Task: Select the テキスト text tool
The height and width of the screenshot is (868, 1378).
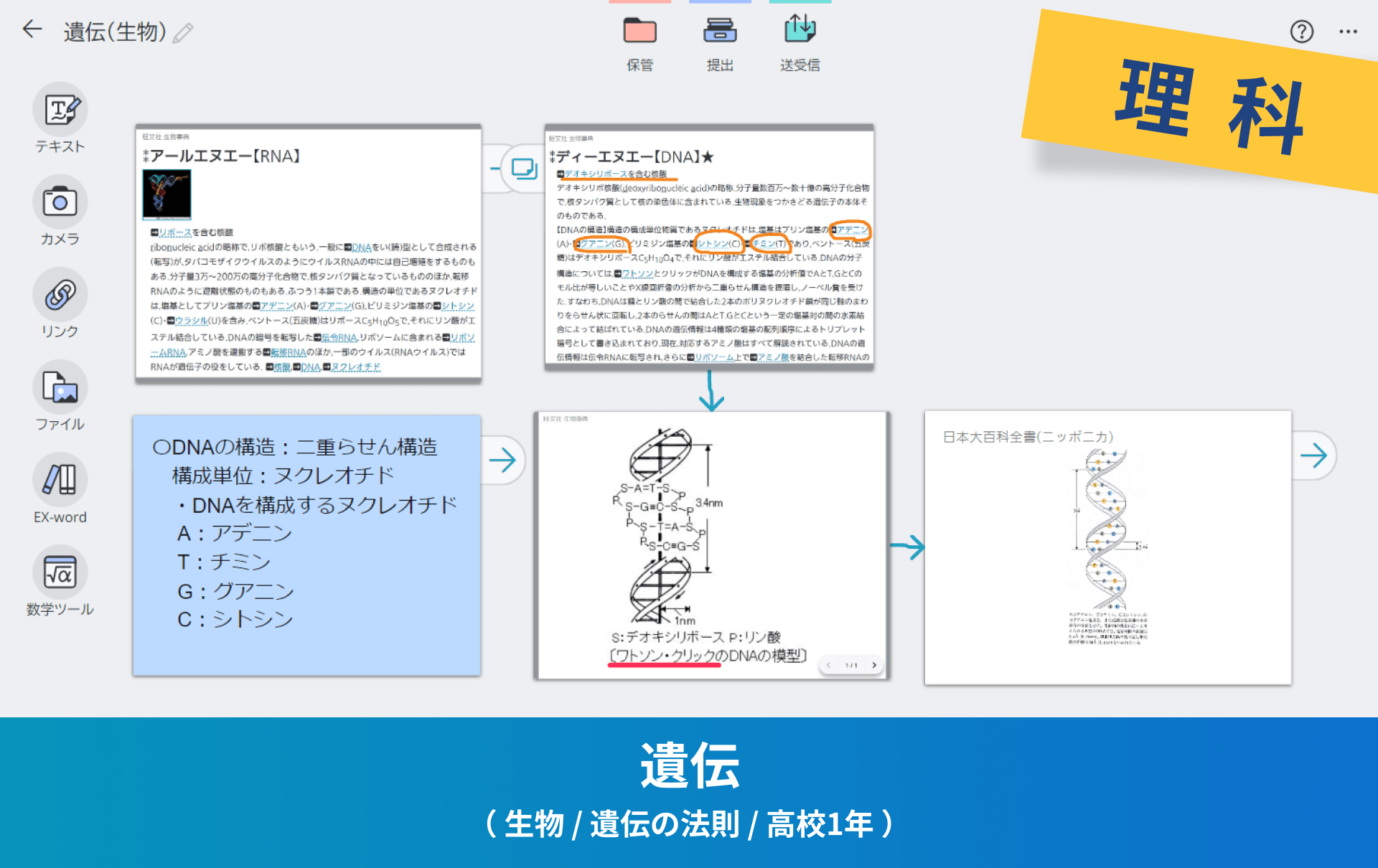Action: pos(60,110)
